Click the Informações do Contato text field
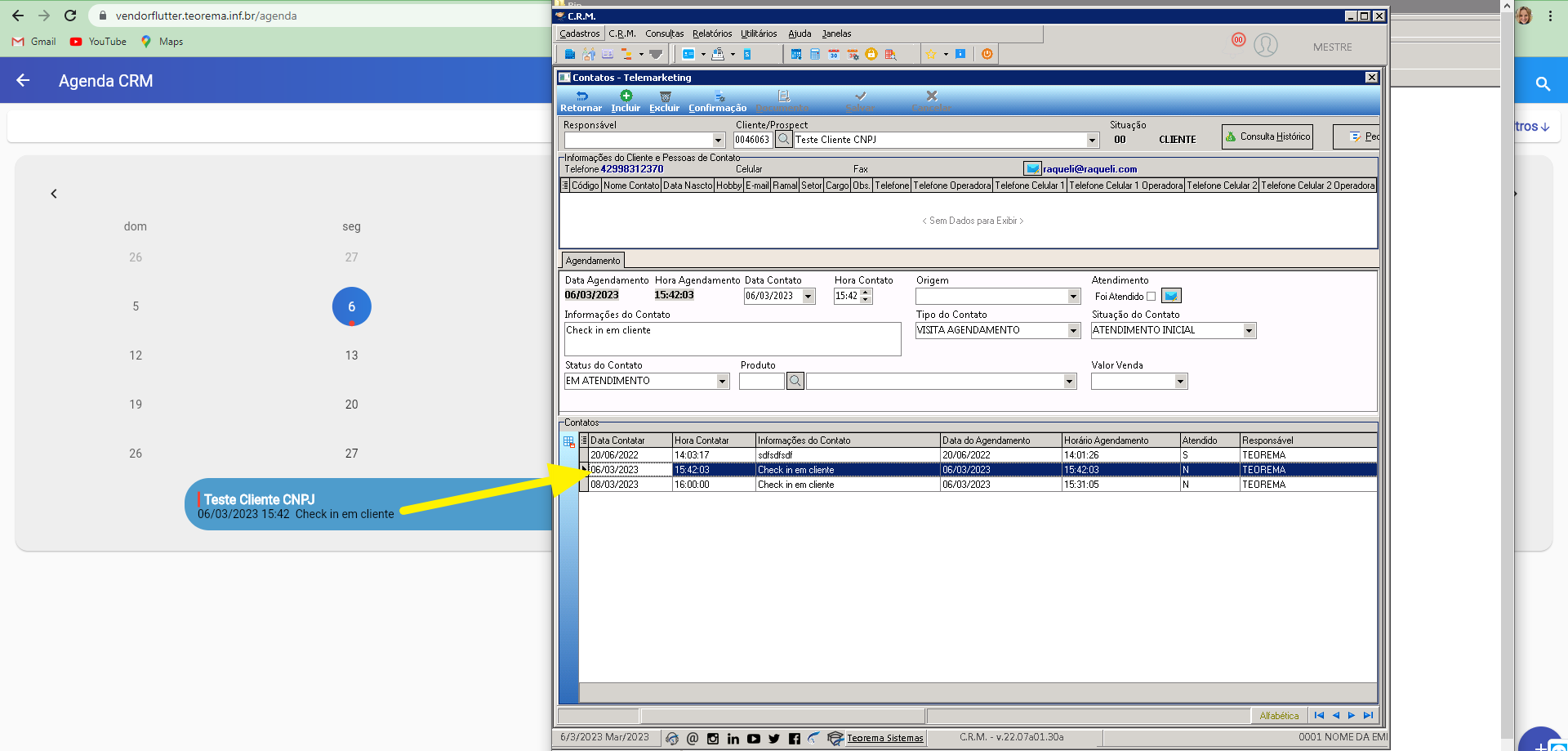The image size is (1568, 751). tap(733, 338)
